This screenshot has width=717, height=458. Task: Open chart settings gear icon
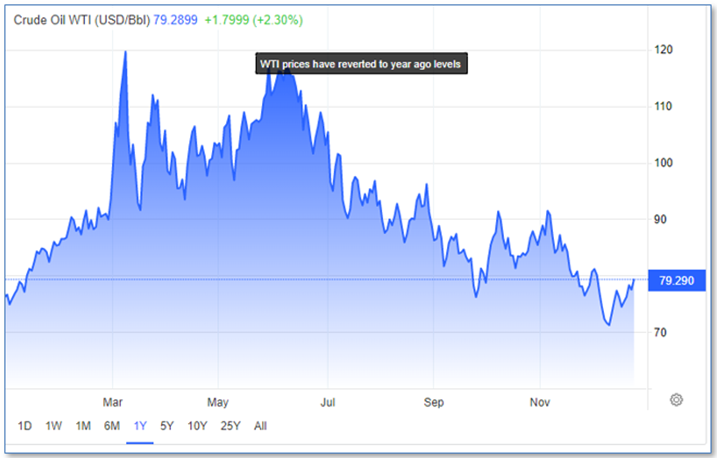pos(676,400)
